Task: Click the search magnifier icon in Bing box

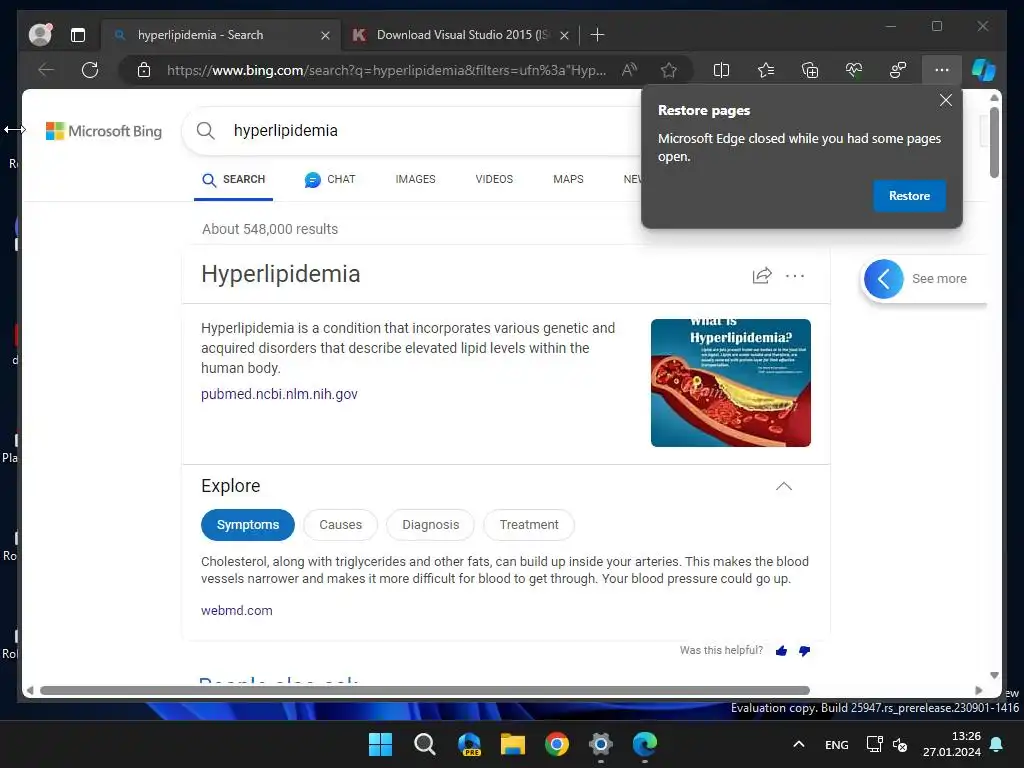Action: (206, 131)
